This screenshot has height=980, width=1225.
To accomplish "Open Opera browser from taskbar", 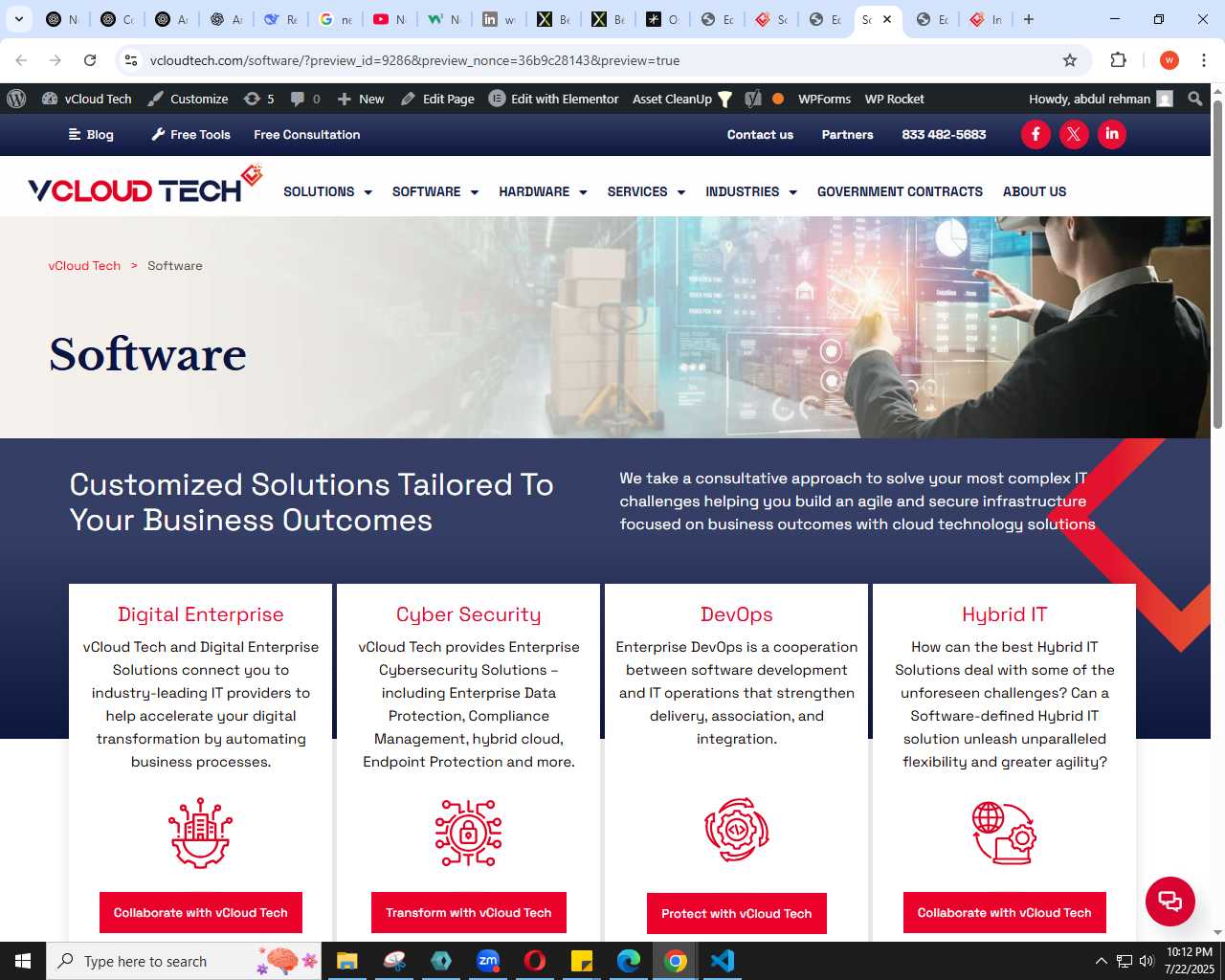I will coord(535,961).
